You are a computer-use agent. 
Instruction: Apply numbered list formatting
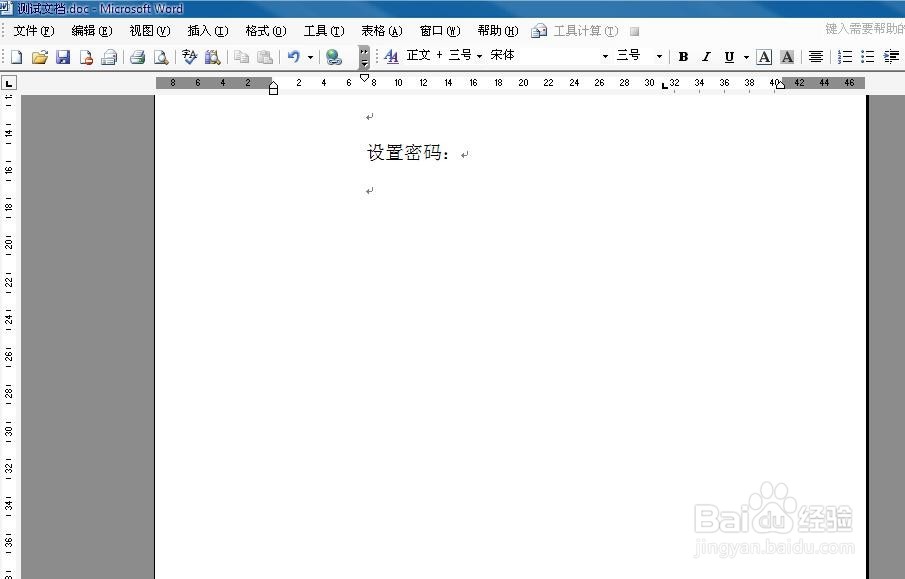[x=844, y=57]
